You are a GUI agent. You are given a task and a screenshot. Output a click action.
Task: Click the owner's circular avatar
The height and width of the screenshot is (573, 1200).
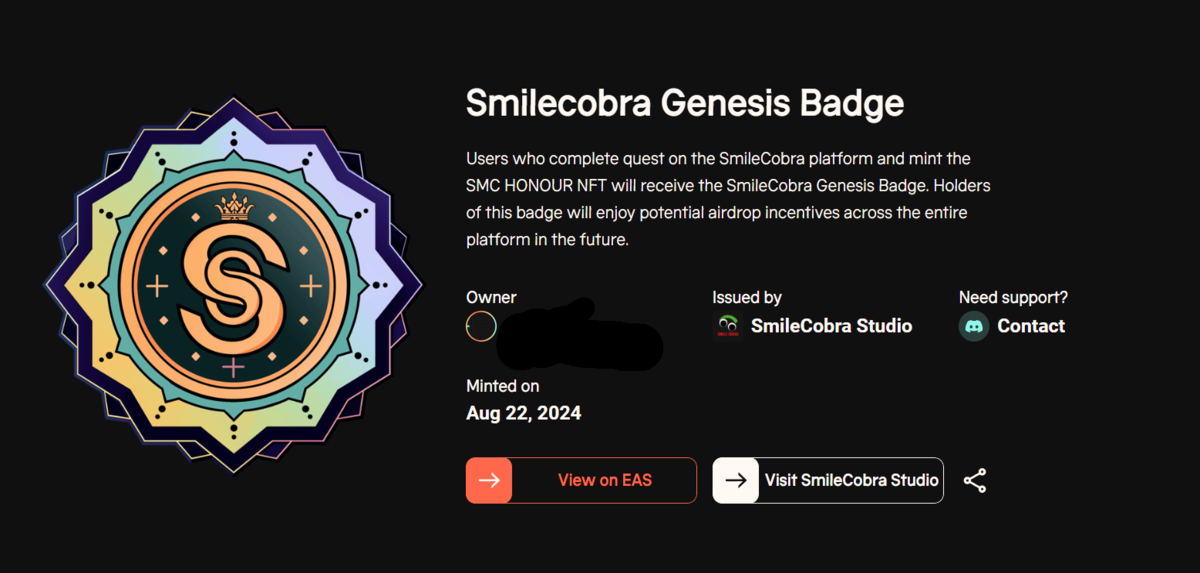[481, 326]
